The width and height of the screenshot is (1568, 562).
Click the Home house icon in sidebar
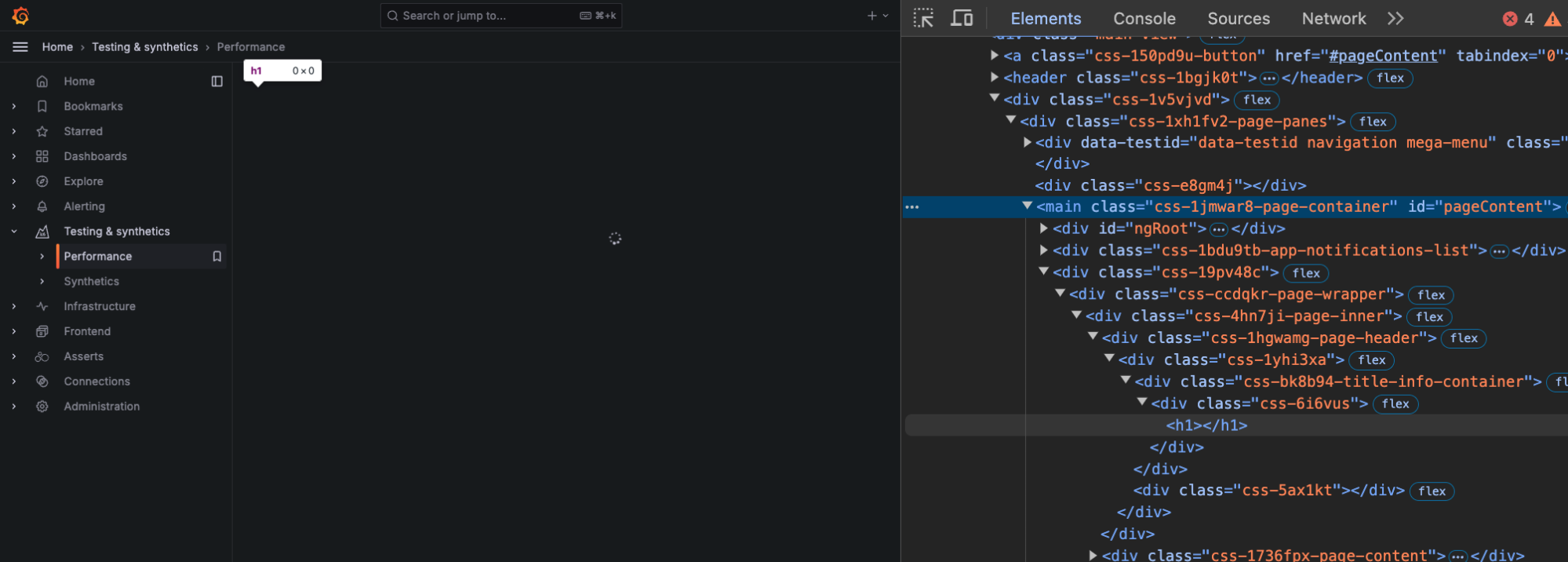click(42, 82)
